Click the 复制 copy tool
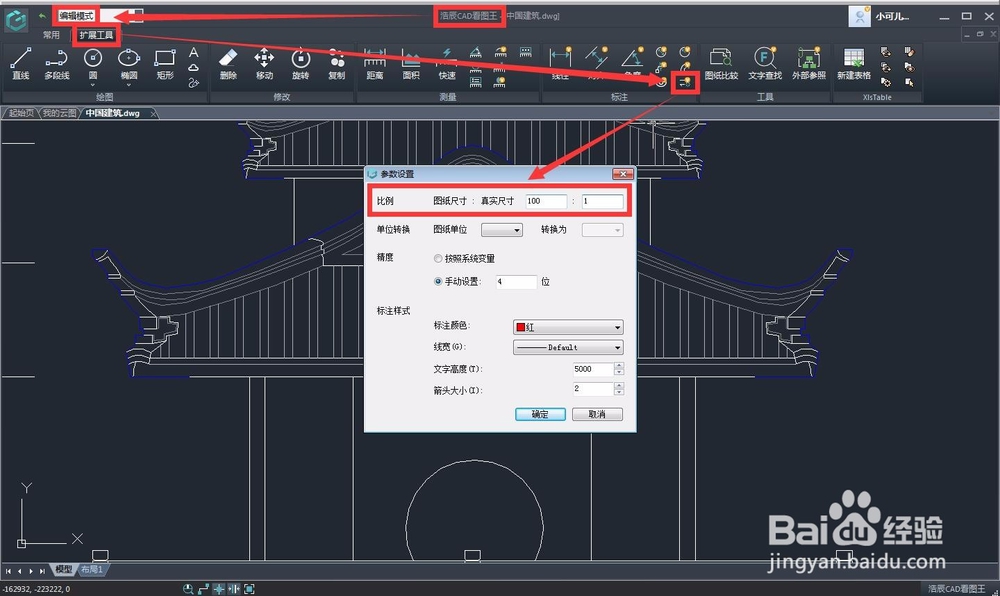Image resolution: width=1000 pixels, height=596 pixels. click(337, 64)
